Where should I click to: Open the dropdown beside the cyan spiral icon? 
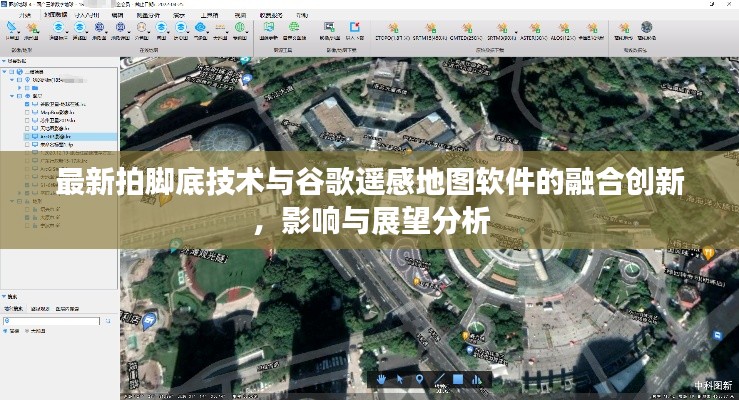click(x=207, y=32)
